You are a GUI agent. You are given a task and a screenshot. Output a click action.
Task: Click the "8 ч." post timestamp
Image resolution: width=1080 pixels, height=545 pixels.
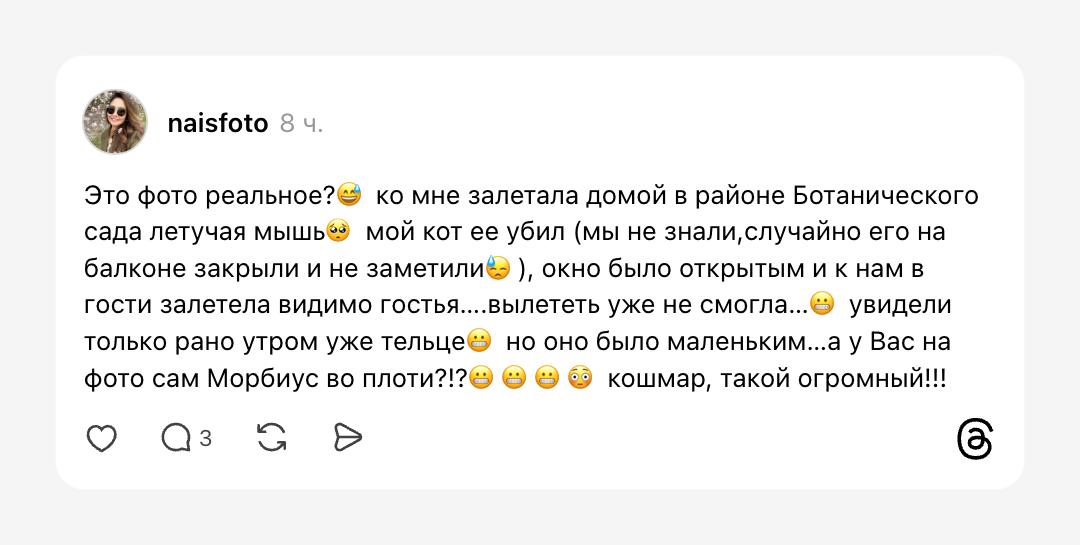click(301, 123)
